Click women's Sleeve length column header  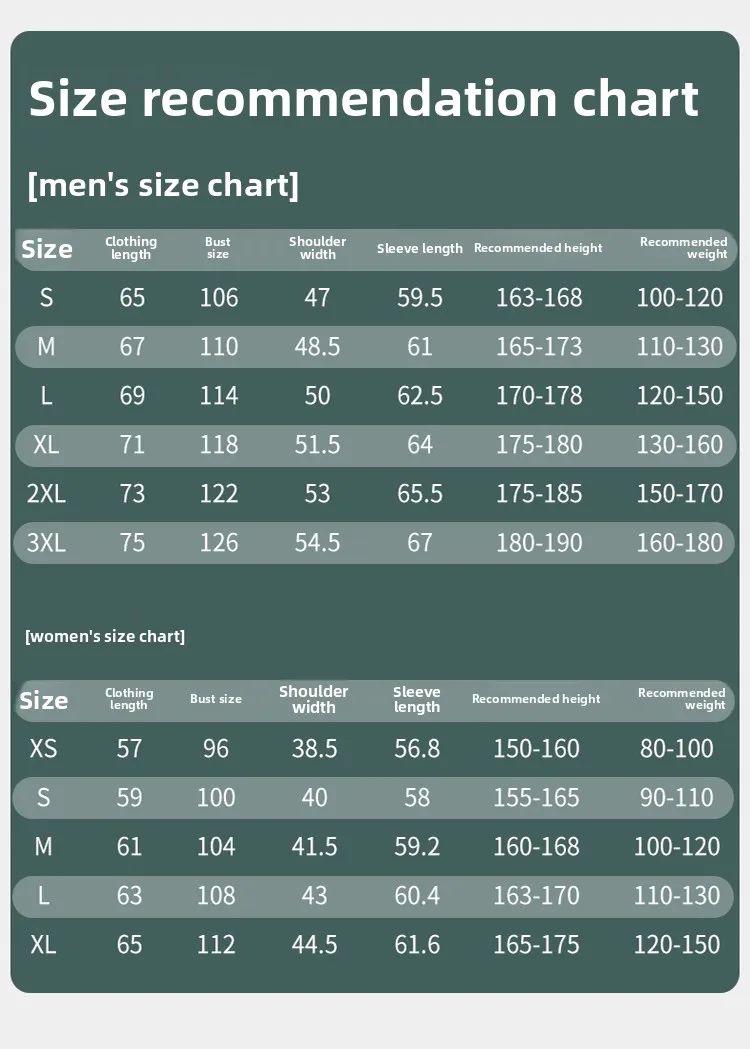(416, 699)
